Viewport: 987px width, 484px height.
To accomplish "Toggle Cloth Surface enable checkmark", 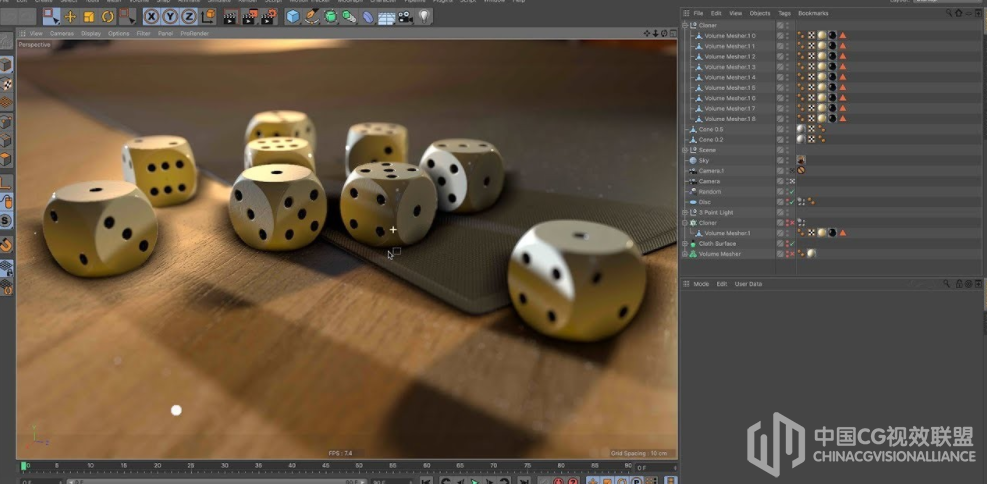I will (792, 244).
